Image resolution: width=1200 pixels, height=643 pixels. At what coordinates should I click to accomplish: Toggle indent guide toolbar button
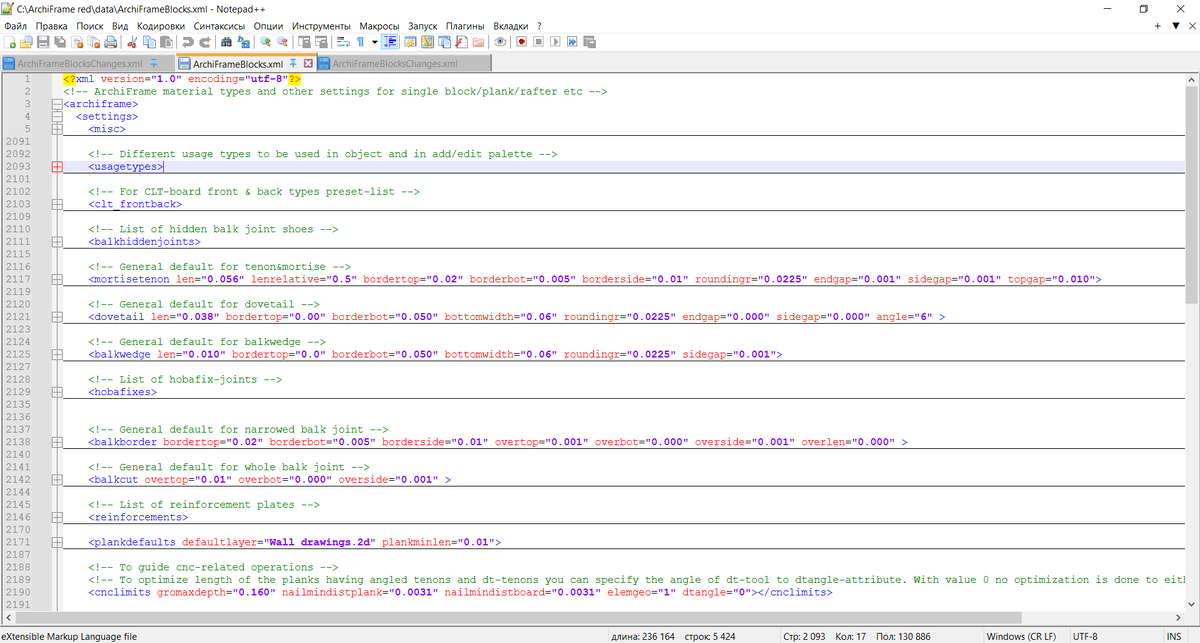[x=390, y=42]
